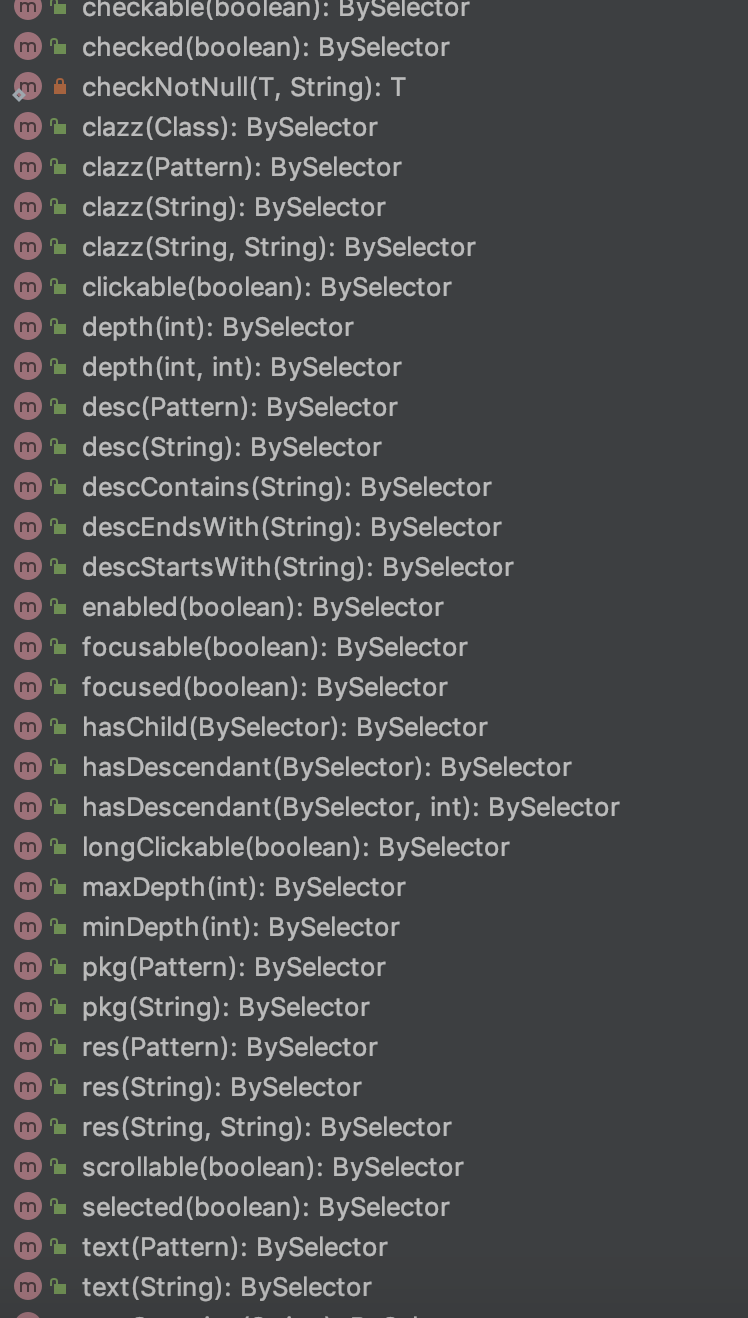This screenshot has height=1318, width=748.
Task: Click the method icon next to clazz(Class)
Action: [x=28, y=127]
